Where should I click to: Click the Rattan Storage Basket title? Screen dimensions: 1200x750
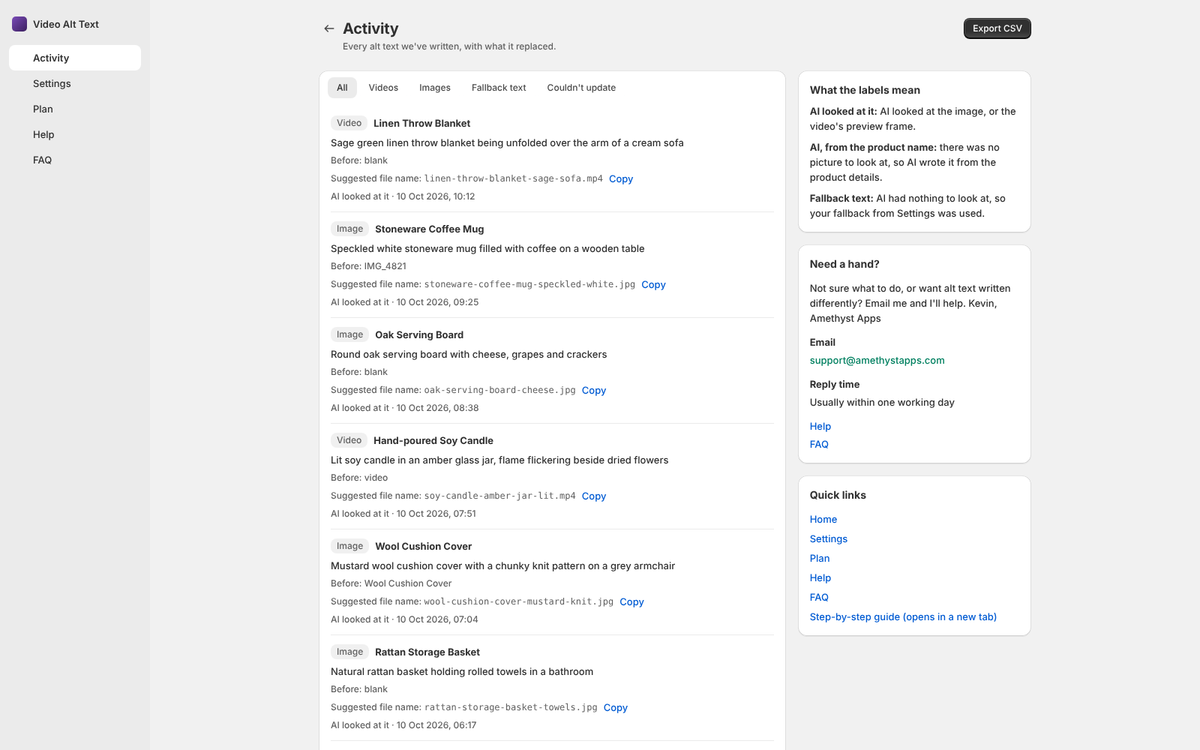point(428,652)
